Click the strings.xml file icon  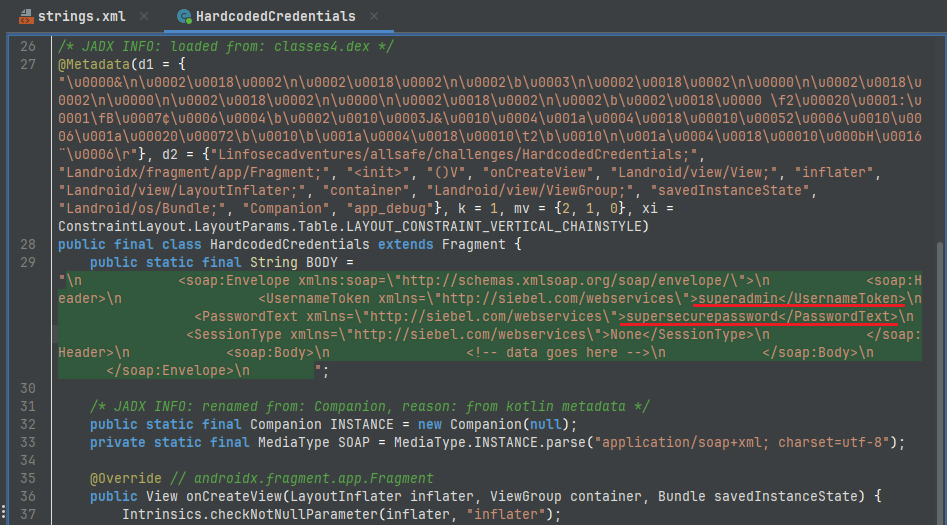coord(26,16)
